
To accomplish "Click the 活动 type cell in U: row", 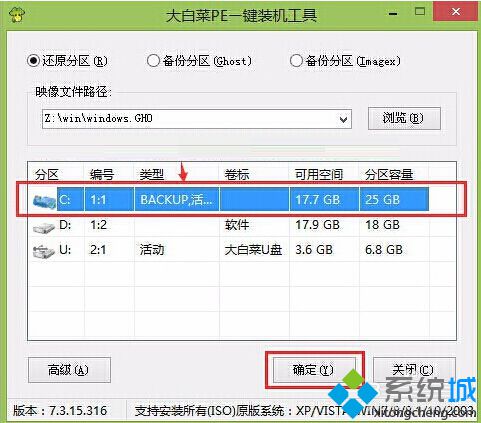I will point(152,250).
